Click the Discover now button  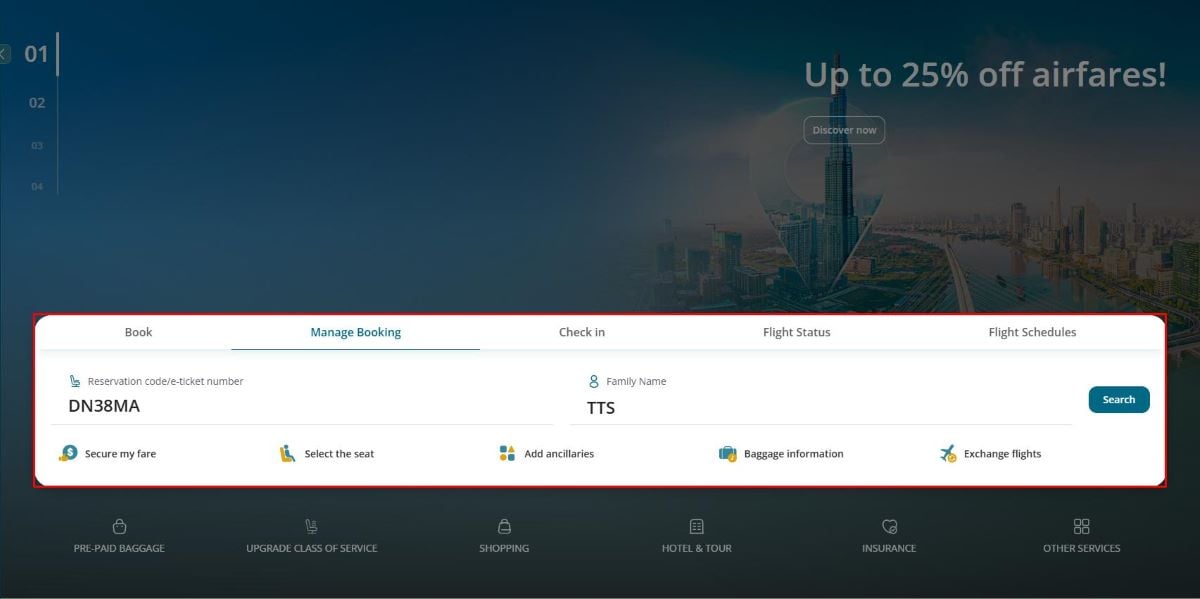pos(844,130)
